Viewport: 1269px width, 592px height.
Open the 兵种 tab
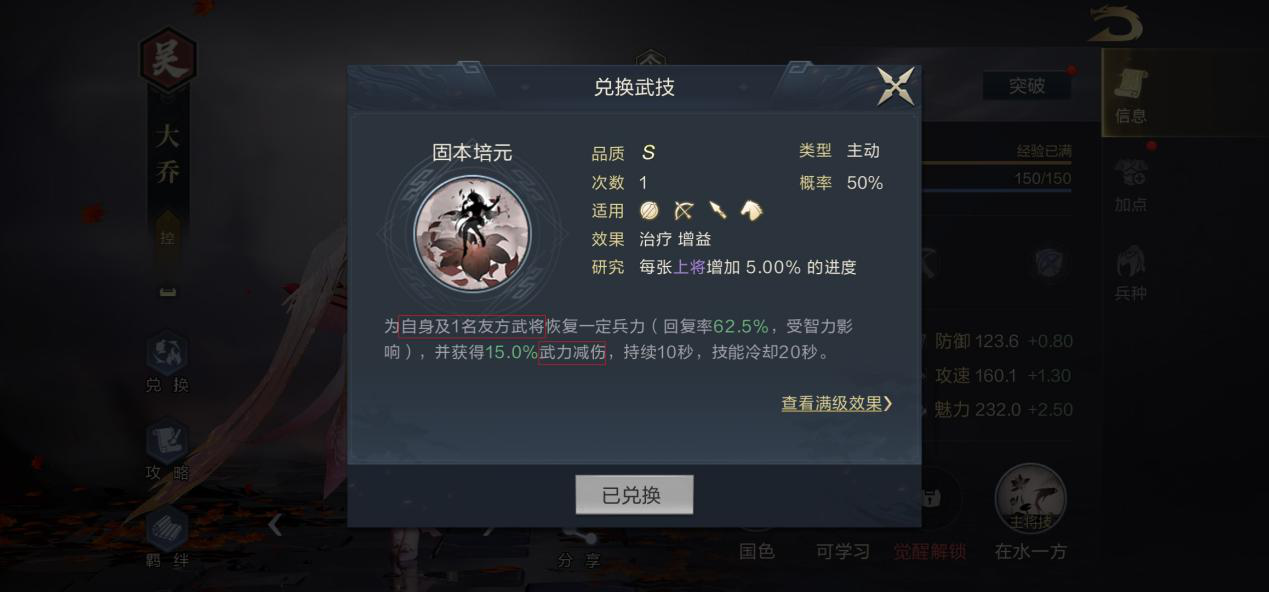tap(1131, 273)
